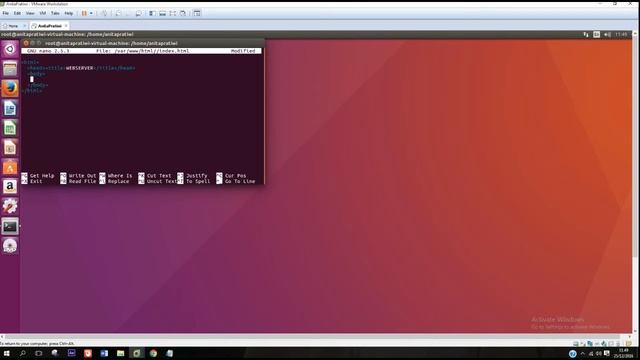The height and width of the screenshot is (360, 640).
Task: Click the VMware take snapshot icon
Action: coord(118,13)
